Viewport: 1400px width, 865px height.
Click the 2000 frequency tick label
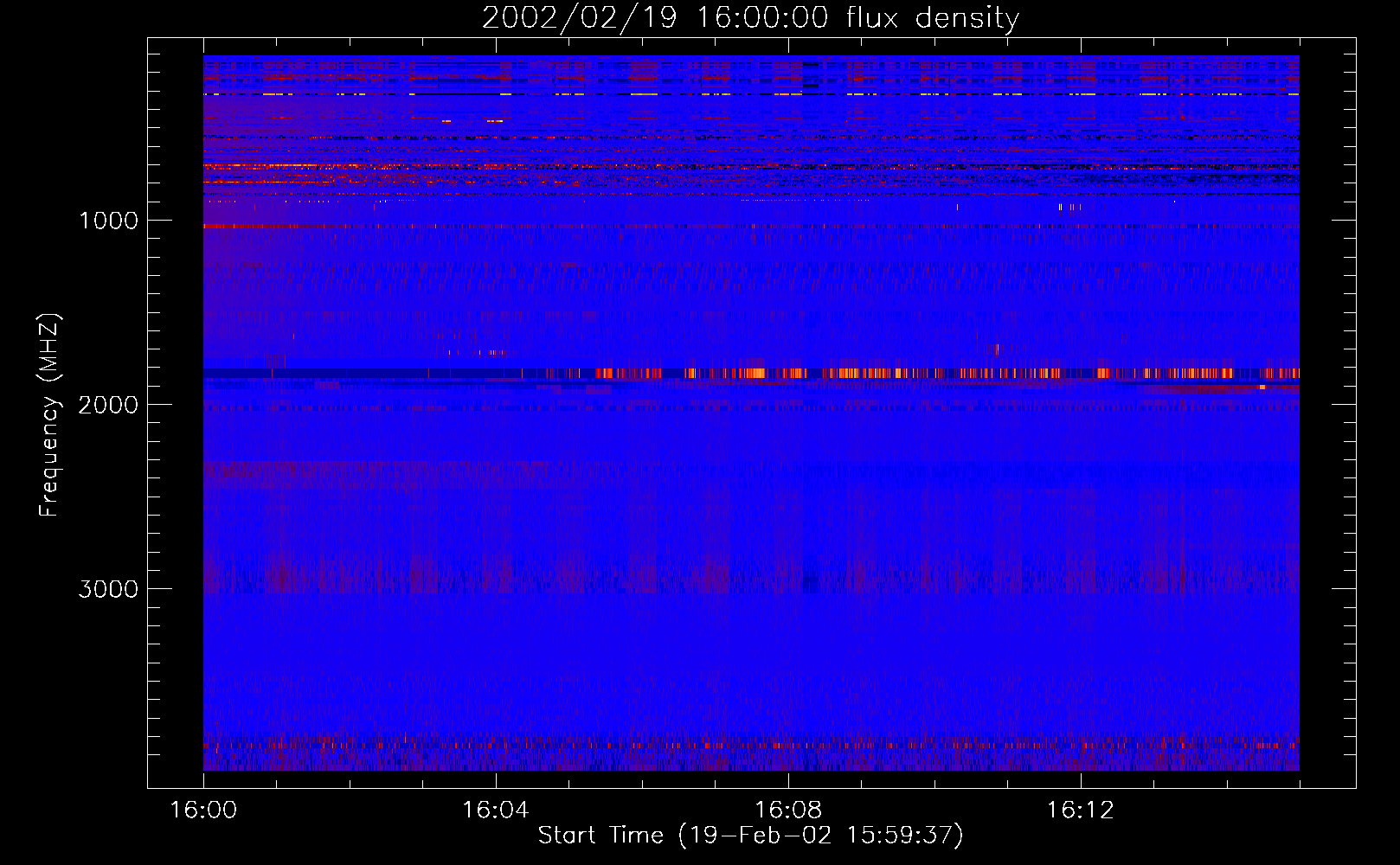[108, 405]
